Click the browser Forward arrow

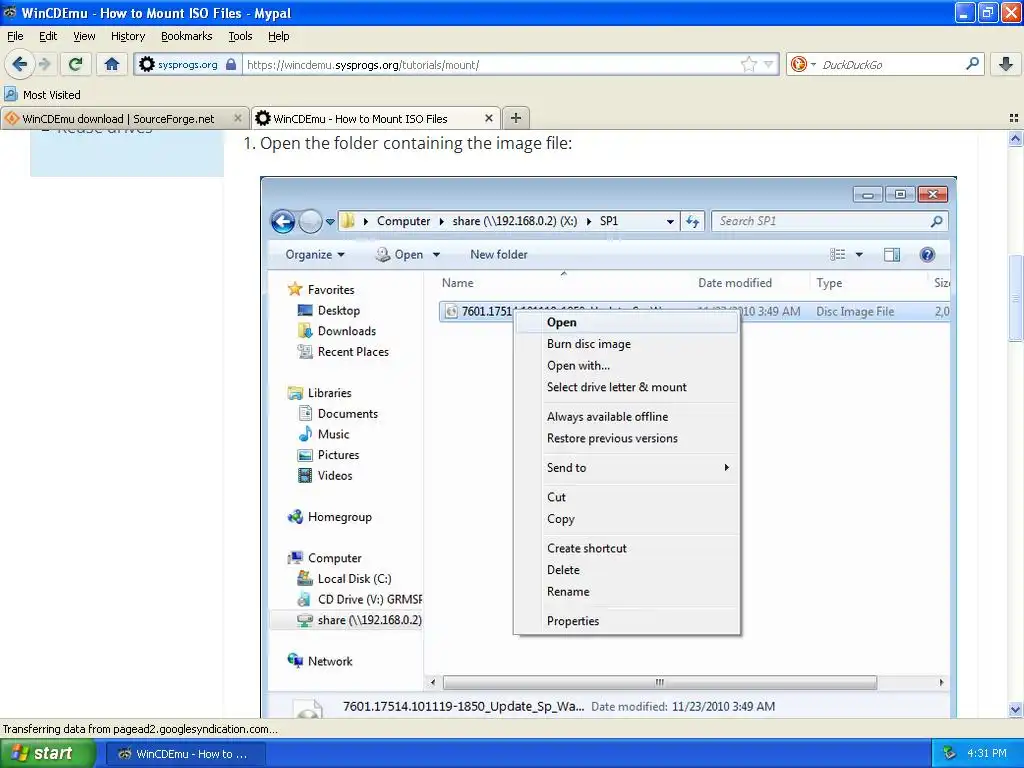pos(44,64)
